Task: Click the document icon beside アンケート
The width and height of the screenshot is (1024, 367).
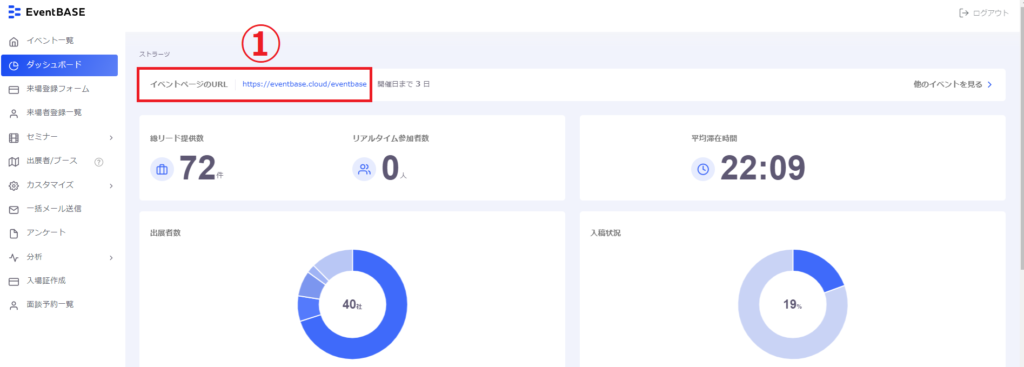Action: (x=13, y=233)
